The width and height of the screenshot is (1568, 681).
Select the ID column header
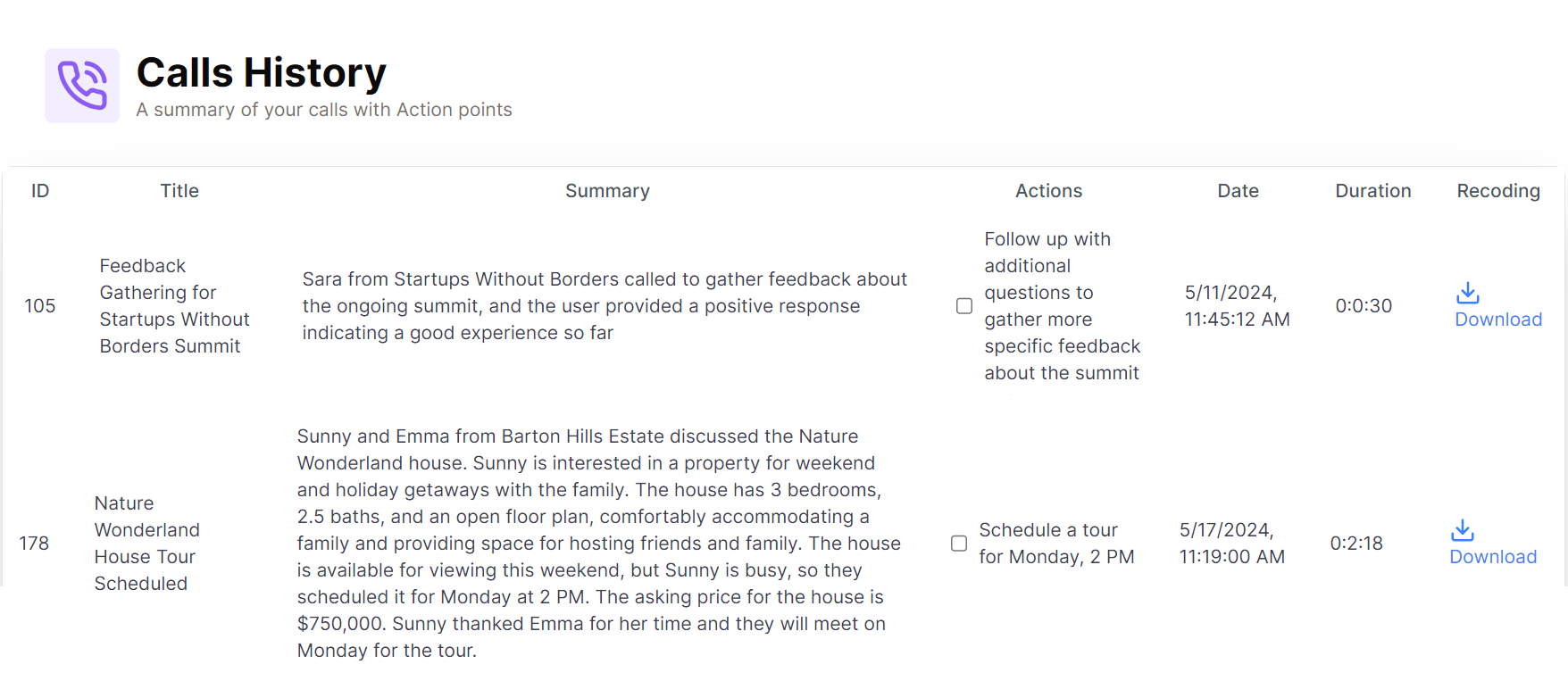(x=40, y=191)
